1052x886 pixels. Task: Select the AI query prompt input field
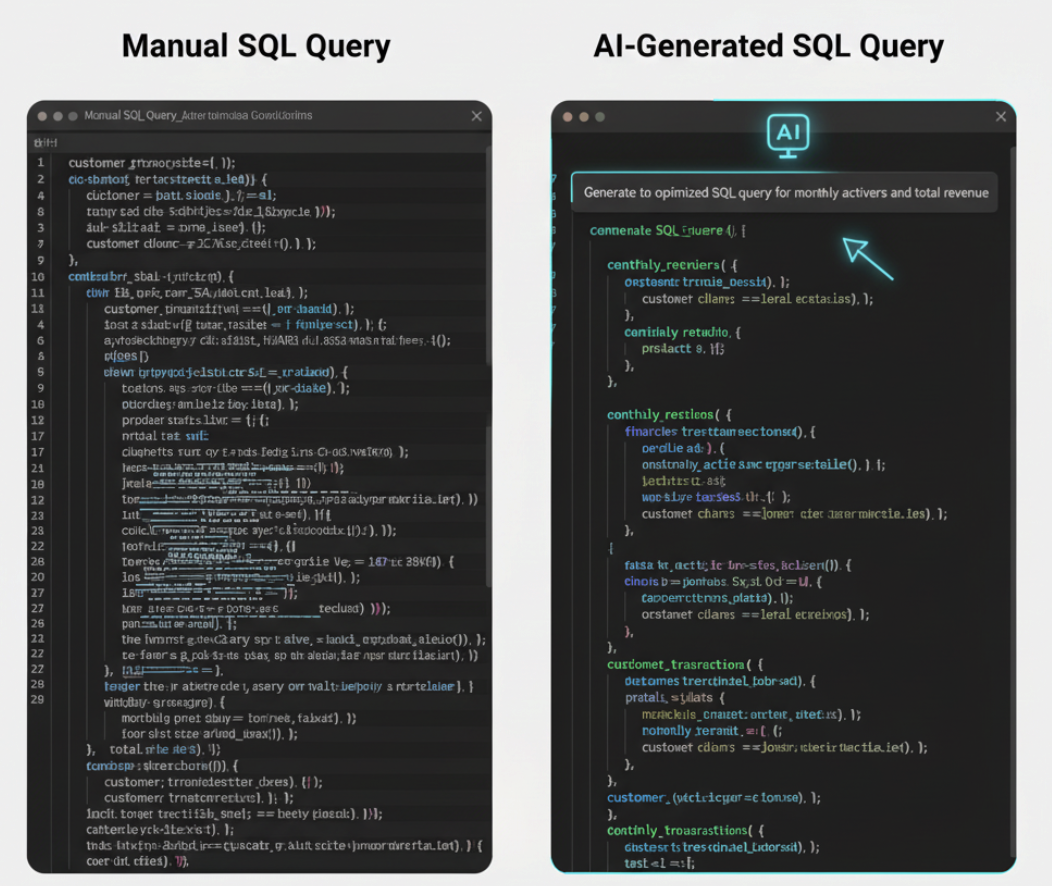(784, 192)
